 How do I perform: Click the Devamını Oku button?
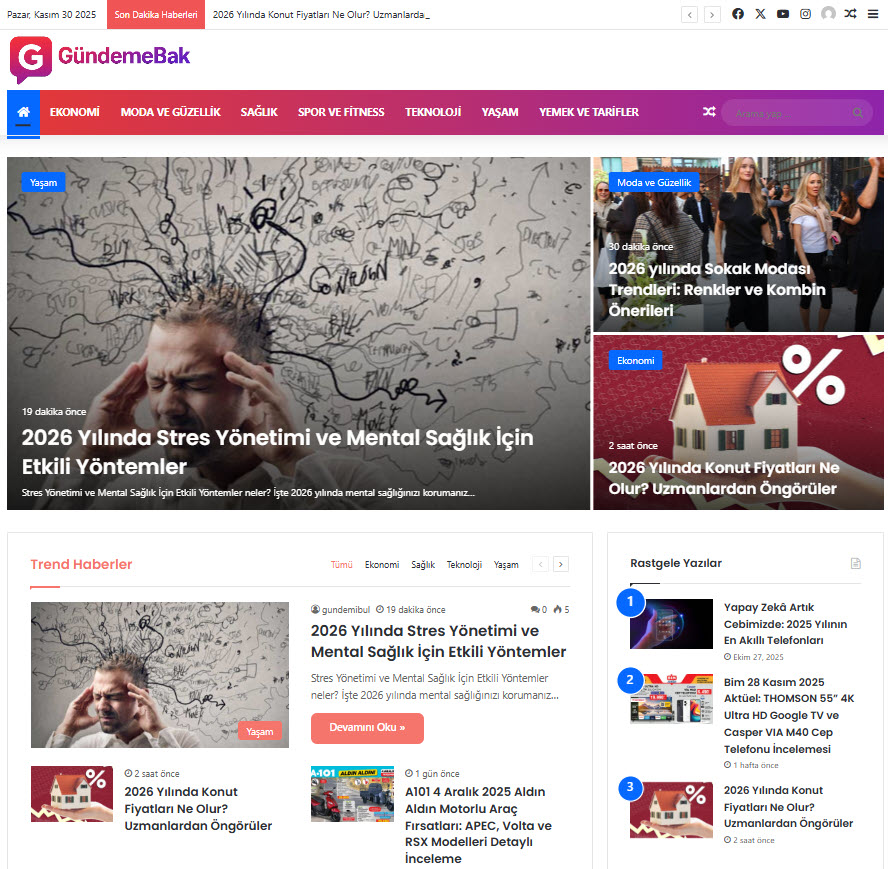[x=367, y=728]
